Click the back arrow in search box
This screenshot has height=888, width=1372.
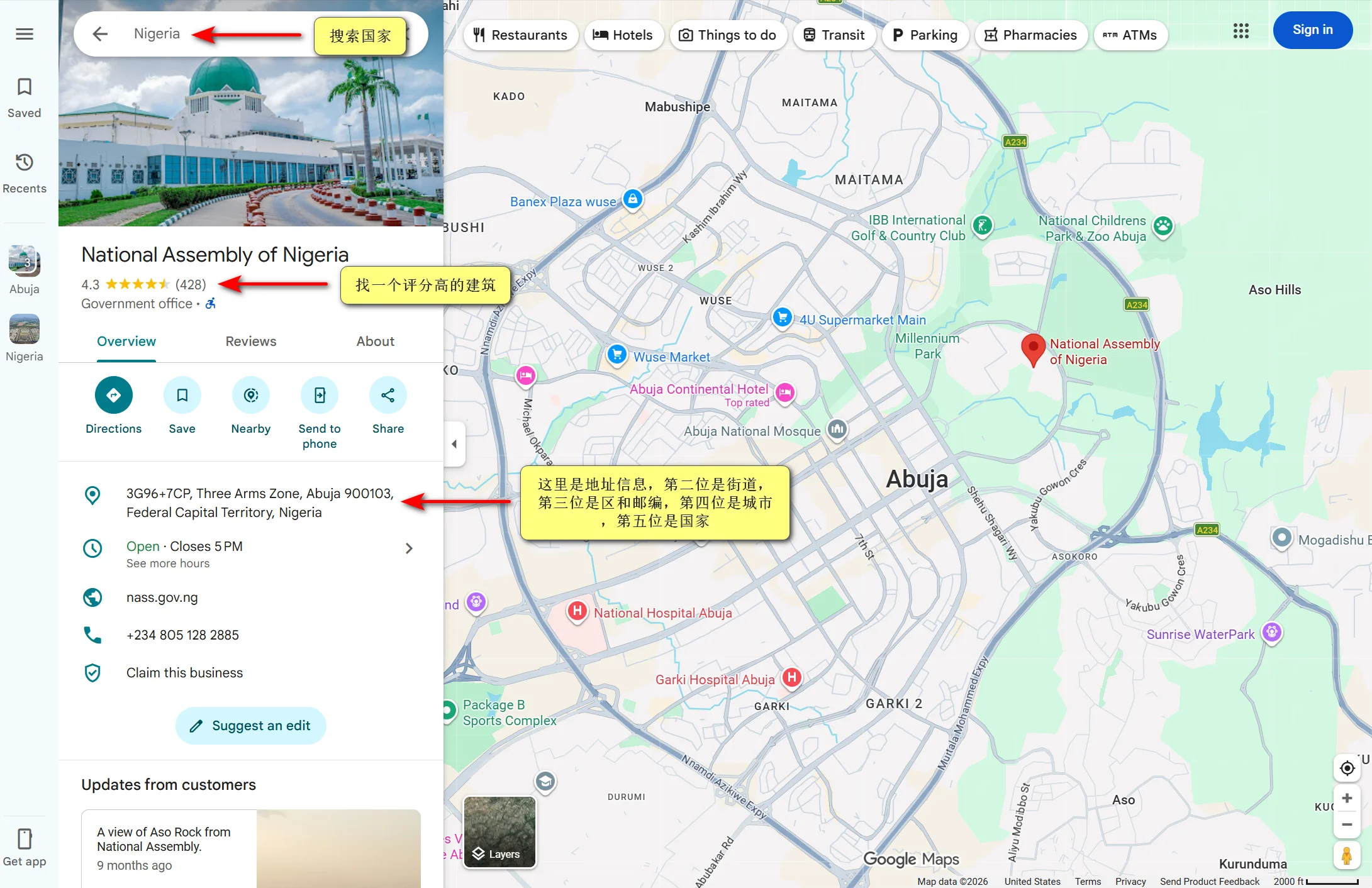100,34
